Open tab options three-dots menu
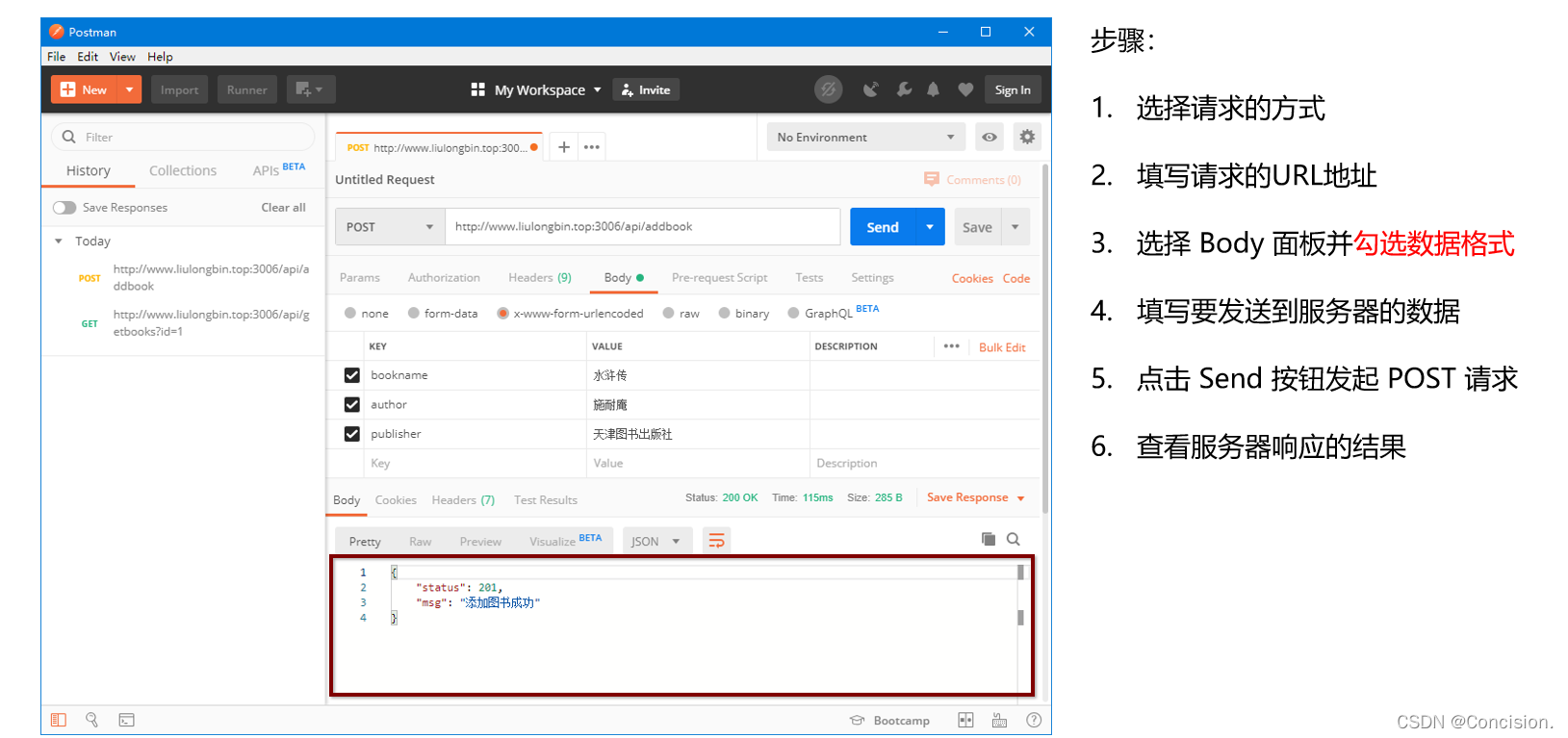 (592, 147)
